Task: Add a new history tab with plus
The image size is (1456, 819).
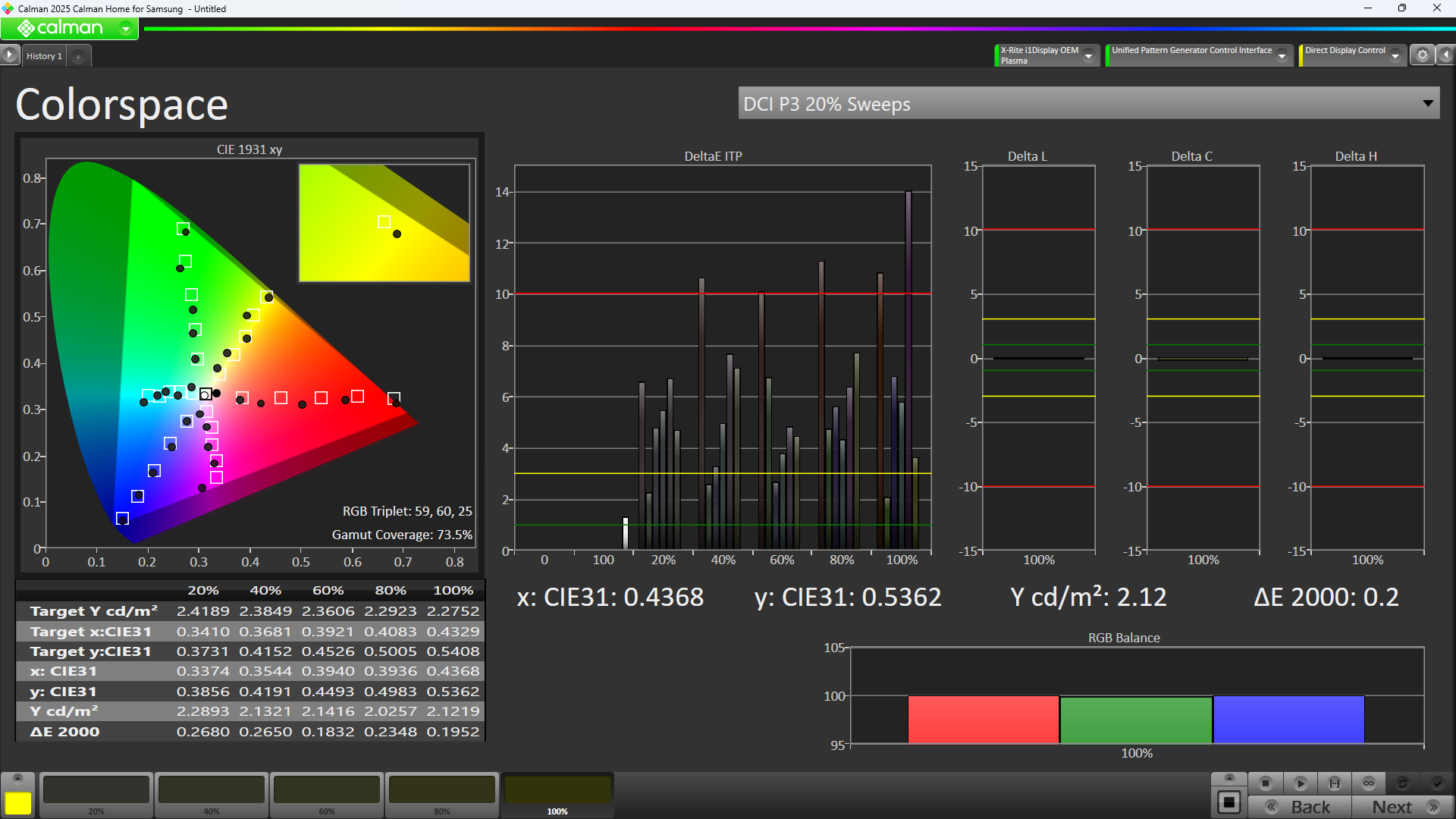Action: (x=78, y=57)
